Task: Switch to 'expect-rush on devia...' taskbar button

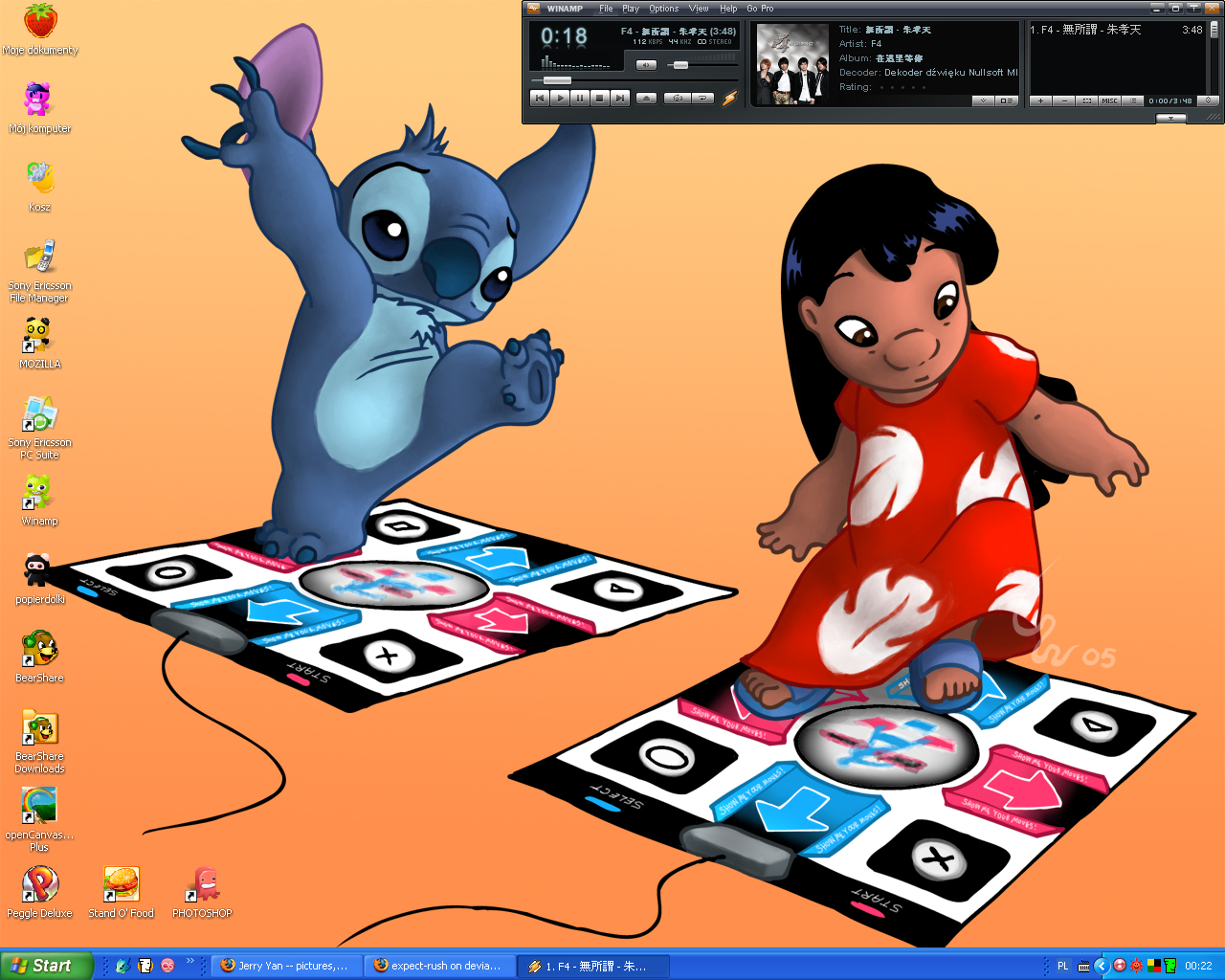Action: (x=441, y=966)
